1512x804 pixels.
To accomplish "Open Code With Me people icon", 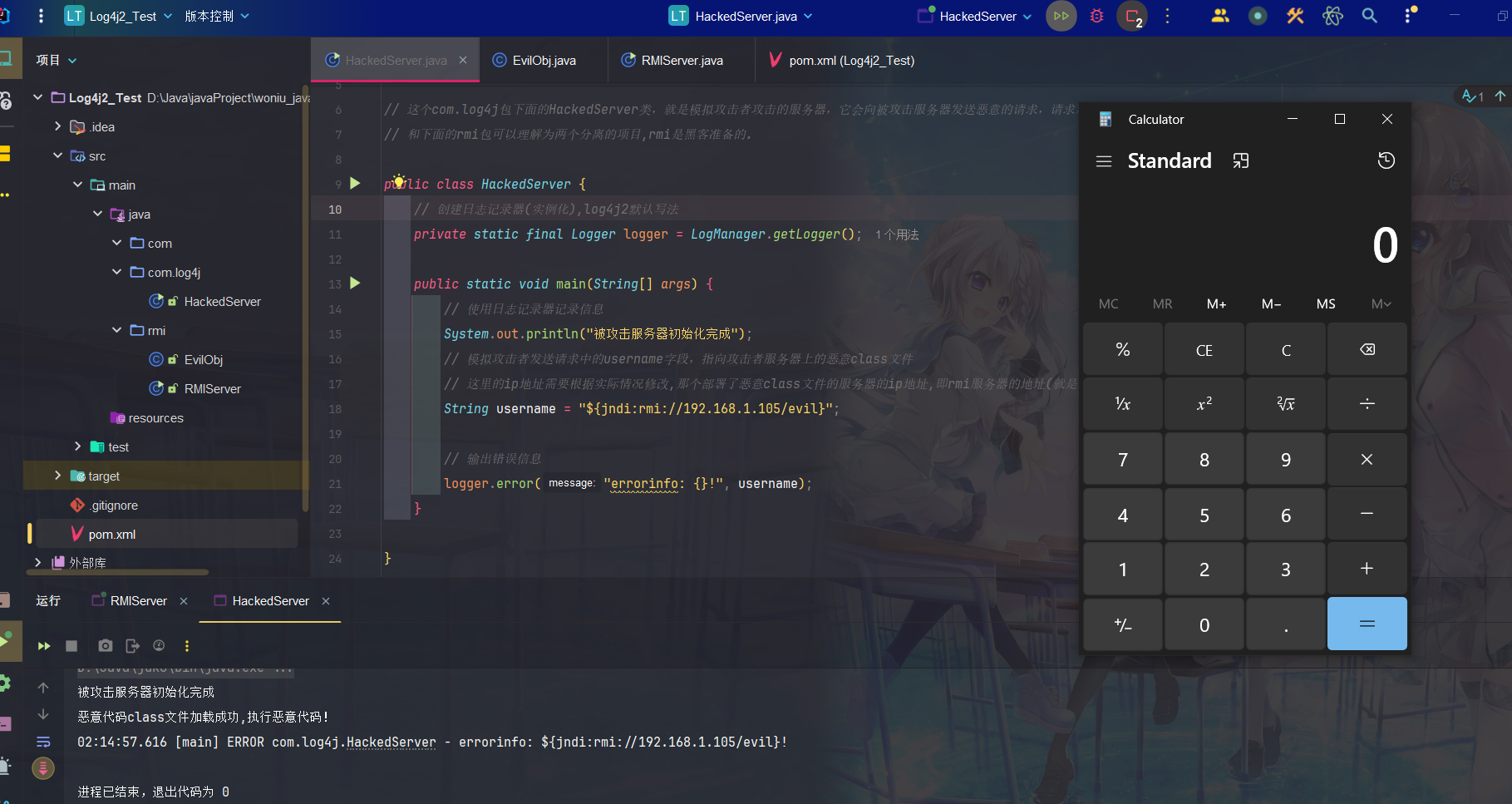I will [x=1220, y=16].
